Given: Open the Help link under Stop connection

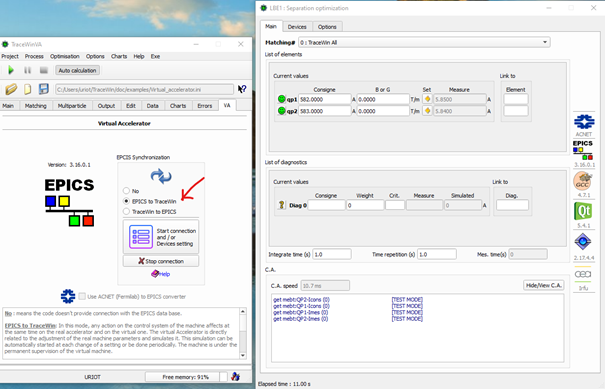Looking at the screenshot, I should tap(161, 274).
